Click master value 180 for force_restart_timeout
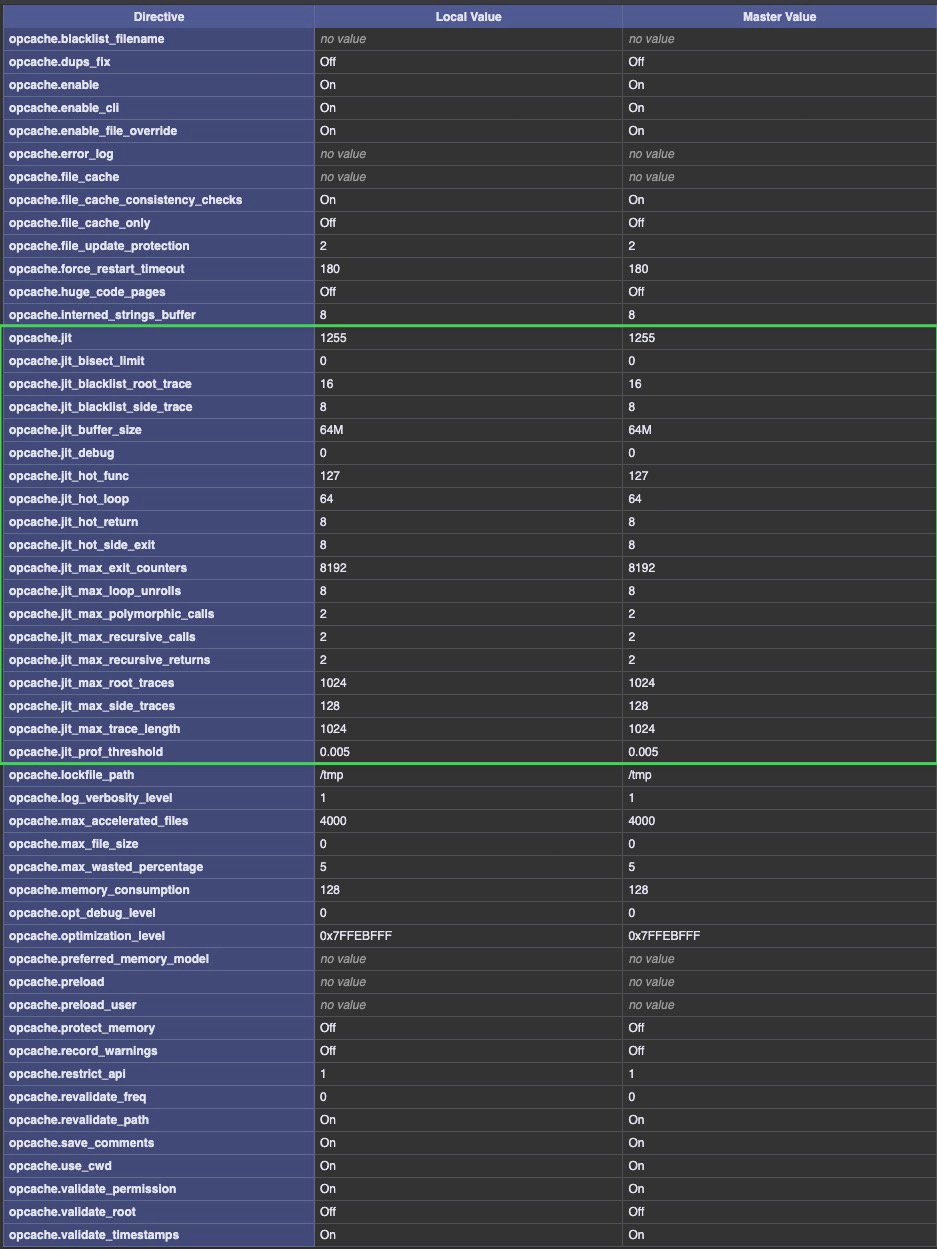Screen dimensions: 937x1249 639,269
